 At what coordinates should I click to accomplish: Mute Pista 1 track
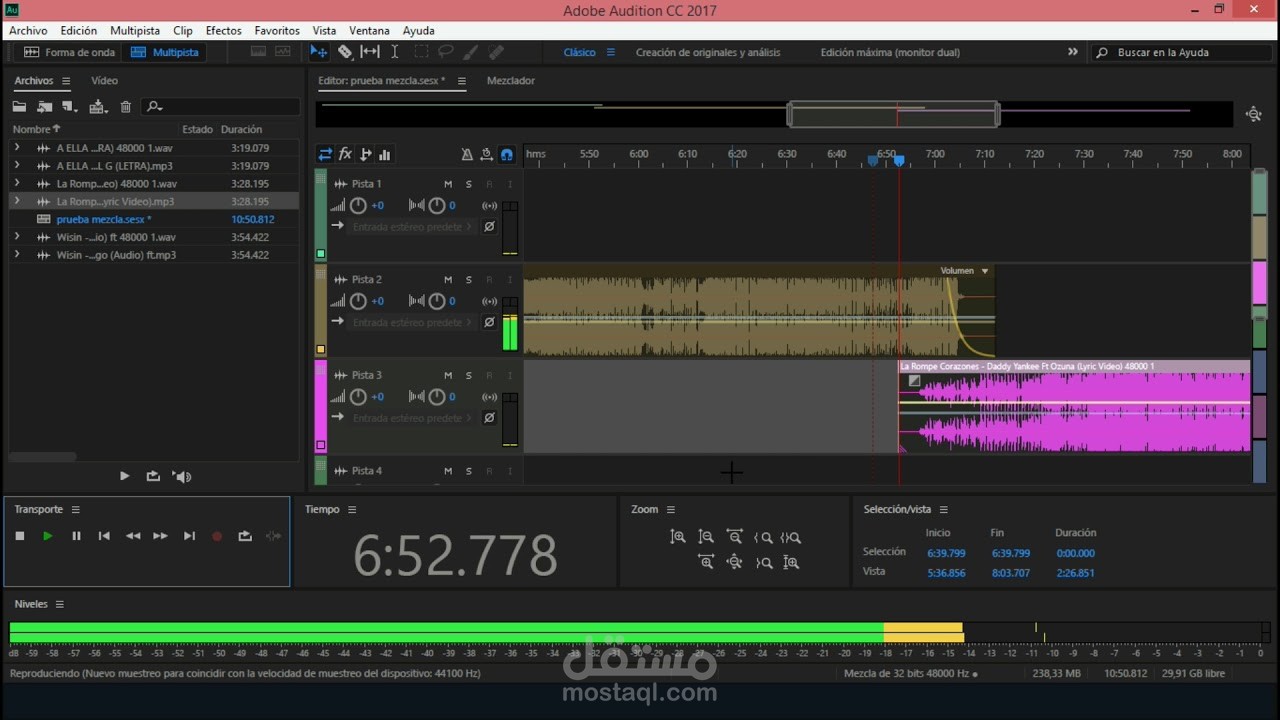click(x=448, y=184)
